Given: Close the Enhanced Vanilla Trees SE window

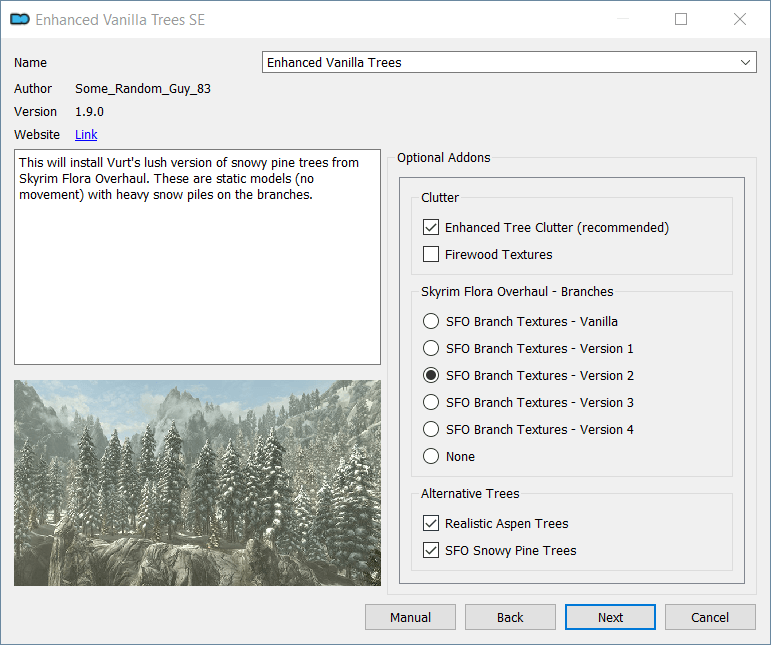Looking at the screenshot, I should click(x=740, y=19).
